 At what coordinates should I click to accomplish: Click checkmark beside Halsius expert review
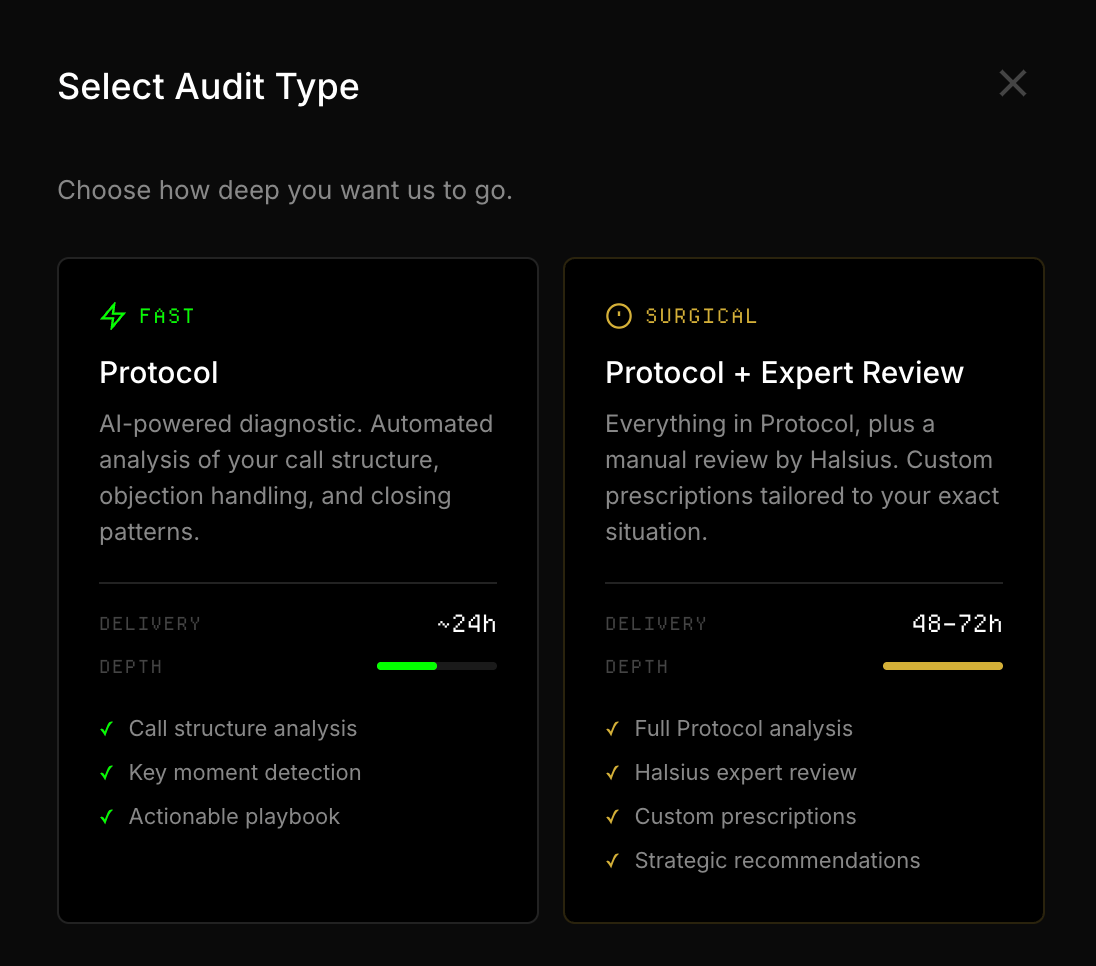point(613,773)
